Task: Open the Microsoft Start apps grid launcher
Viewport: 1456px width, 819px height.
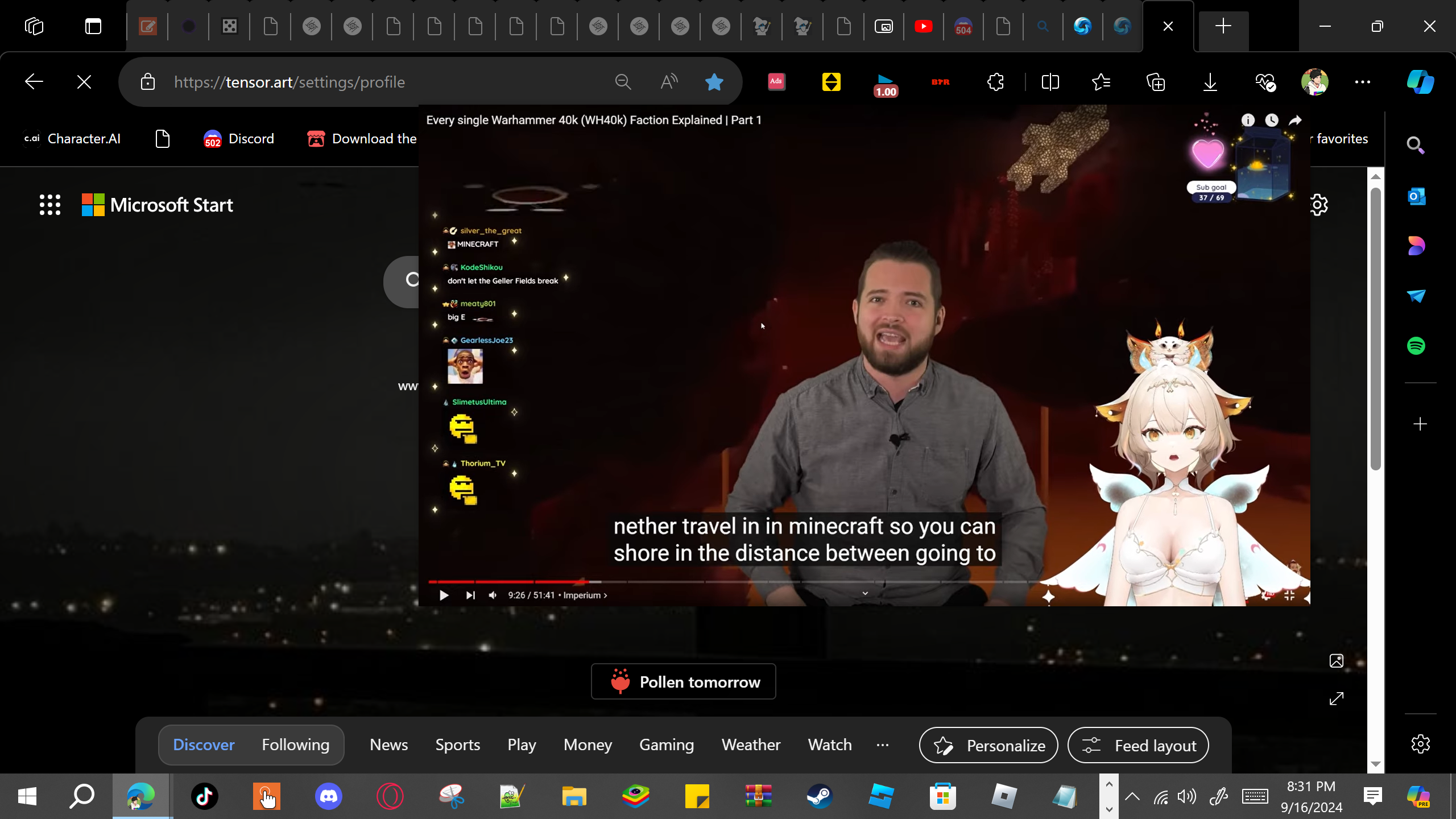Action: point(50,205)
